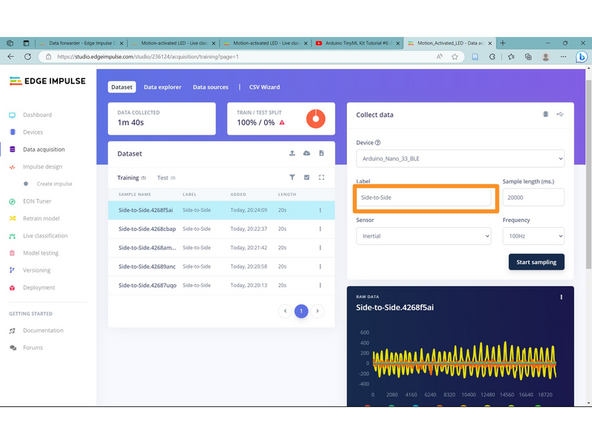This screenshot has width=592, height=444.
Task: Select page 1 in dataset pagination
Action: pos(301,311)
